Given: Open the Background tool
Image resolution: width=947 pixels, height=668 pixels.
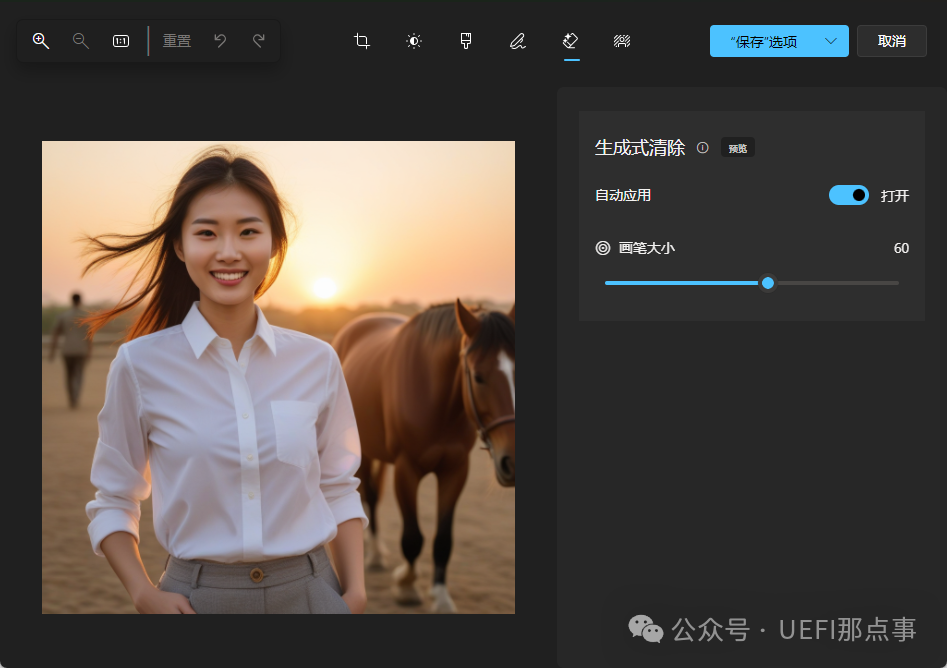Looking at the screenshot, I should [x=622, y=41].
